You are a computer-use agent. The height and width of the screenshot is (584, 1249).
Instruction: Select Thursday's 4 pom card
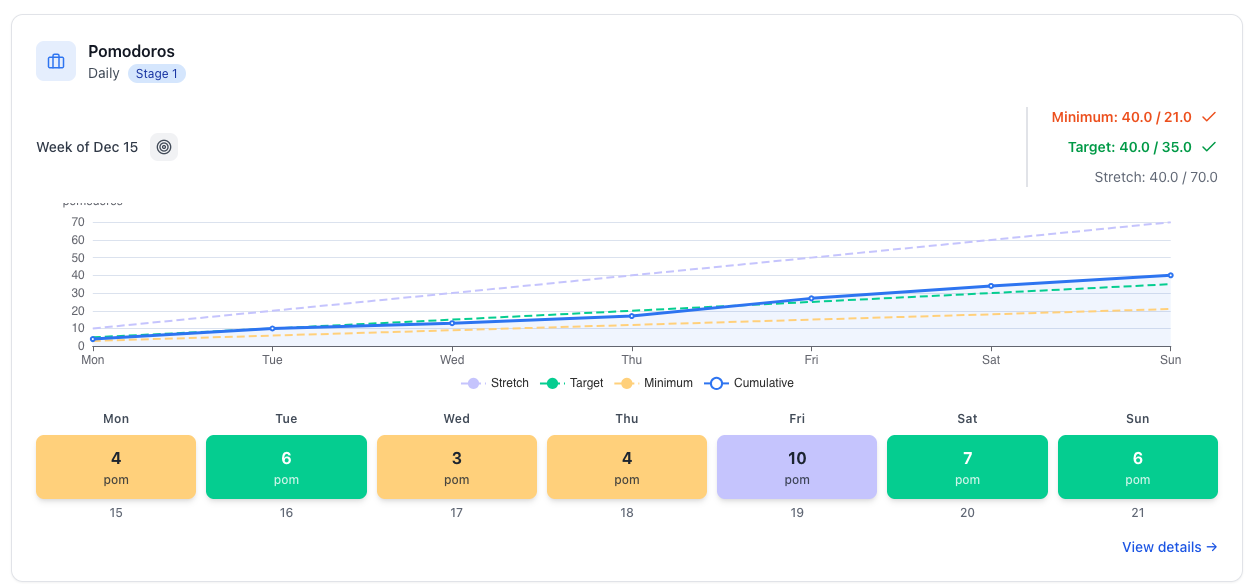coord(627,467)
